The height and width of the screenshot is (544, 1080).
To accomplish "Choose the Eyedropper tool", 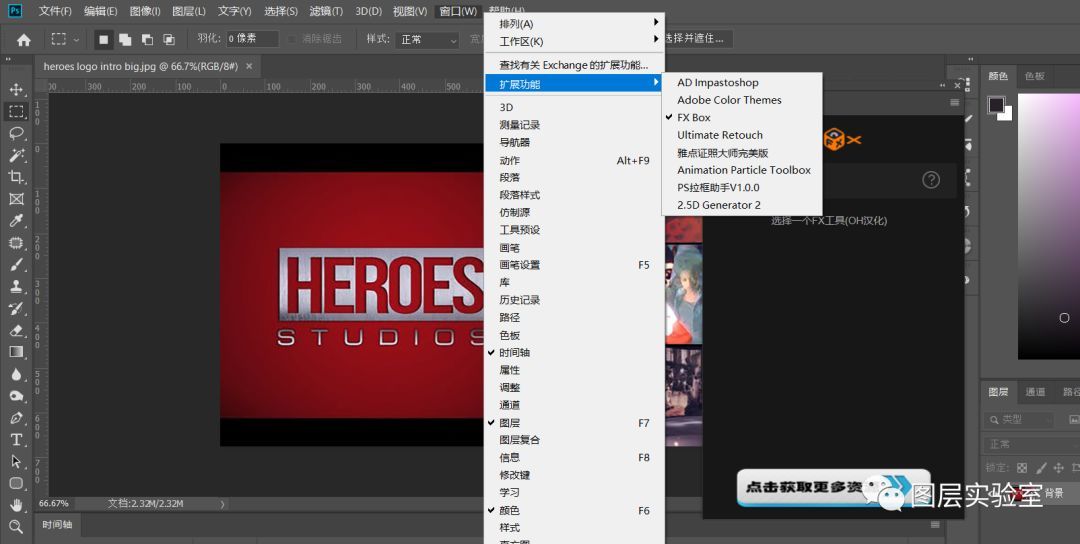I will pyautogui.click(x=16, y=221).
